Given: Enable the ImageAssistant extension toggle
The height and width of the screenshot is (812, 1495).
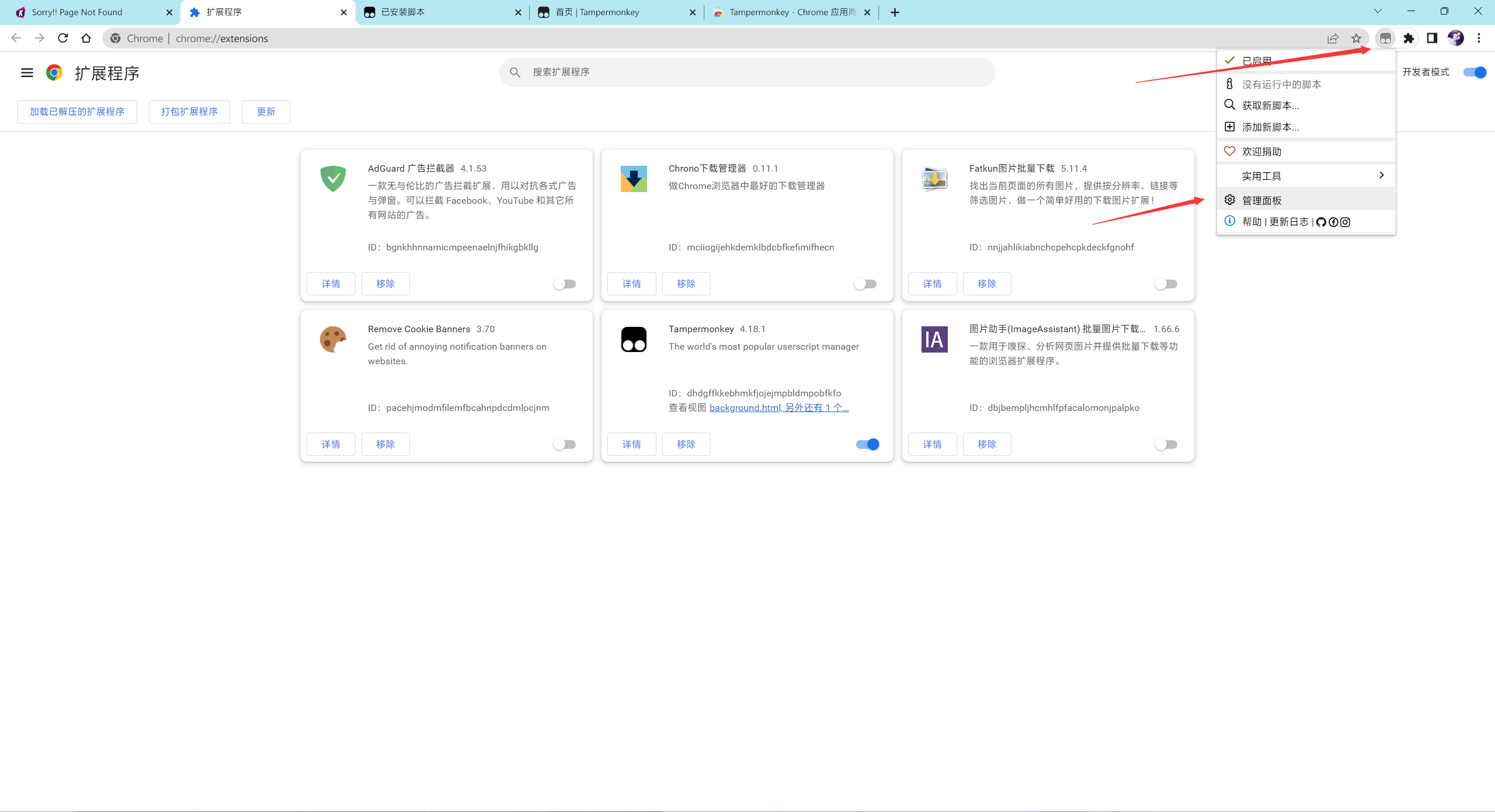Looking at the screenshot, I should click(1166, 444).
